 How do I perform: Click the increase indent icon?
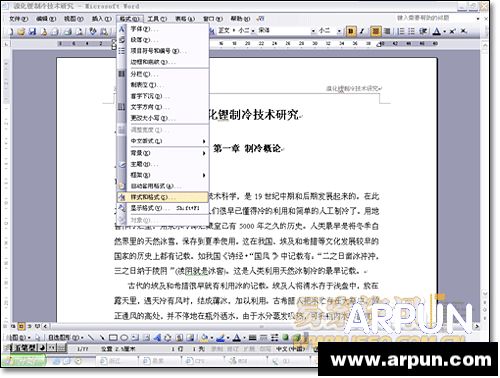click(x=423, y=31)
